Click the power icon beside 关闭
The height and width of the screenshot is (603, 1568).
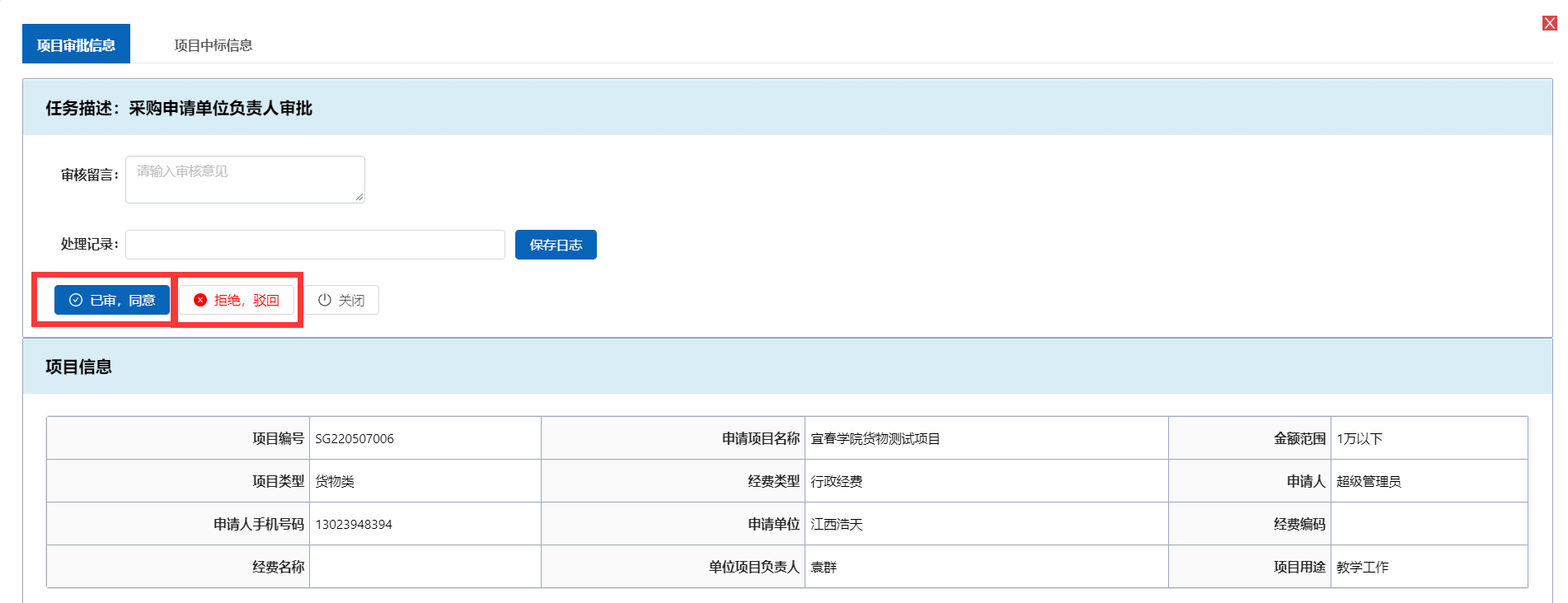pyautogui.click(x=325, y=300)
